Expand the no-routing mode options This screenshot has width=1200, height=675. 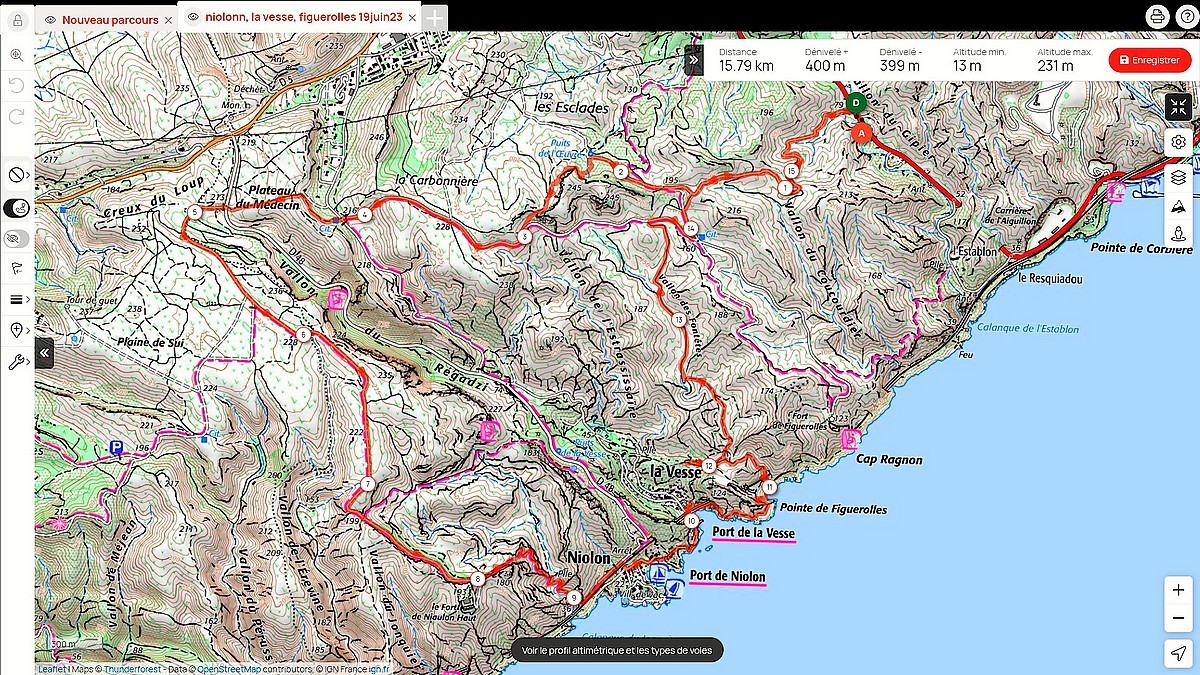pyautogui.click(x=17, y=175)
